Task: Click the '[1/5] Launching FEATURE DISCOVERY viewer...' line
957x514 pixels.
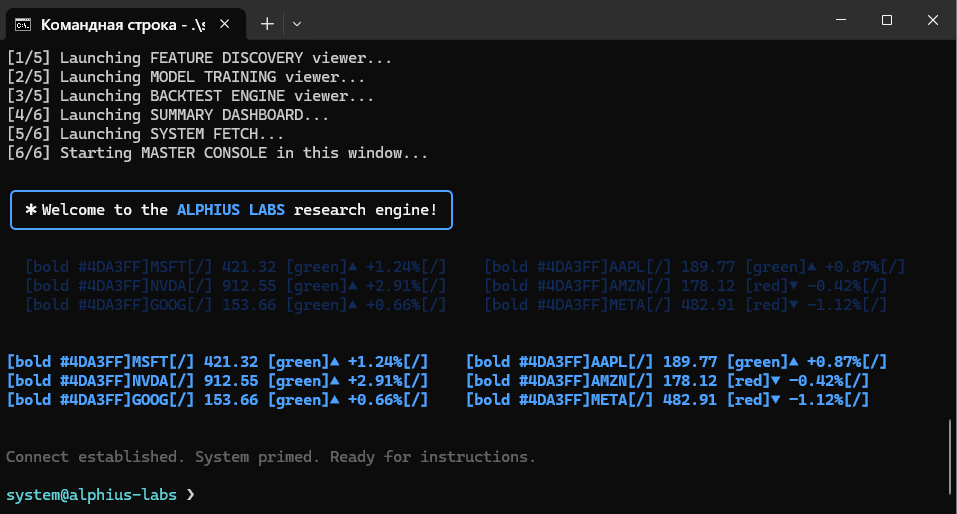Action: click(199, 58)
